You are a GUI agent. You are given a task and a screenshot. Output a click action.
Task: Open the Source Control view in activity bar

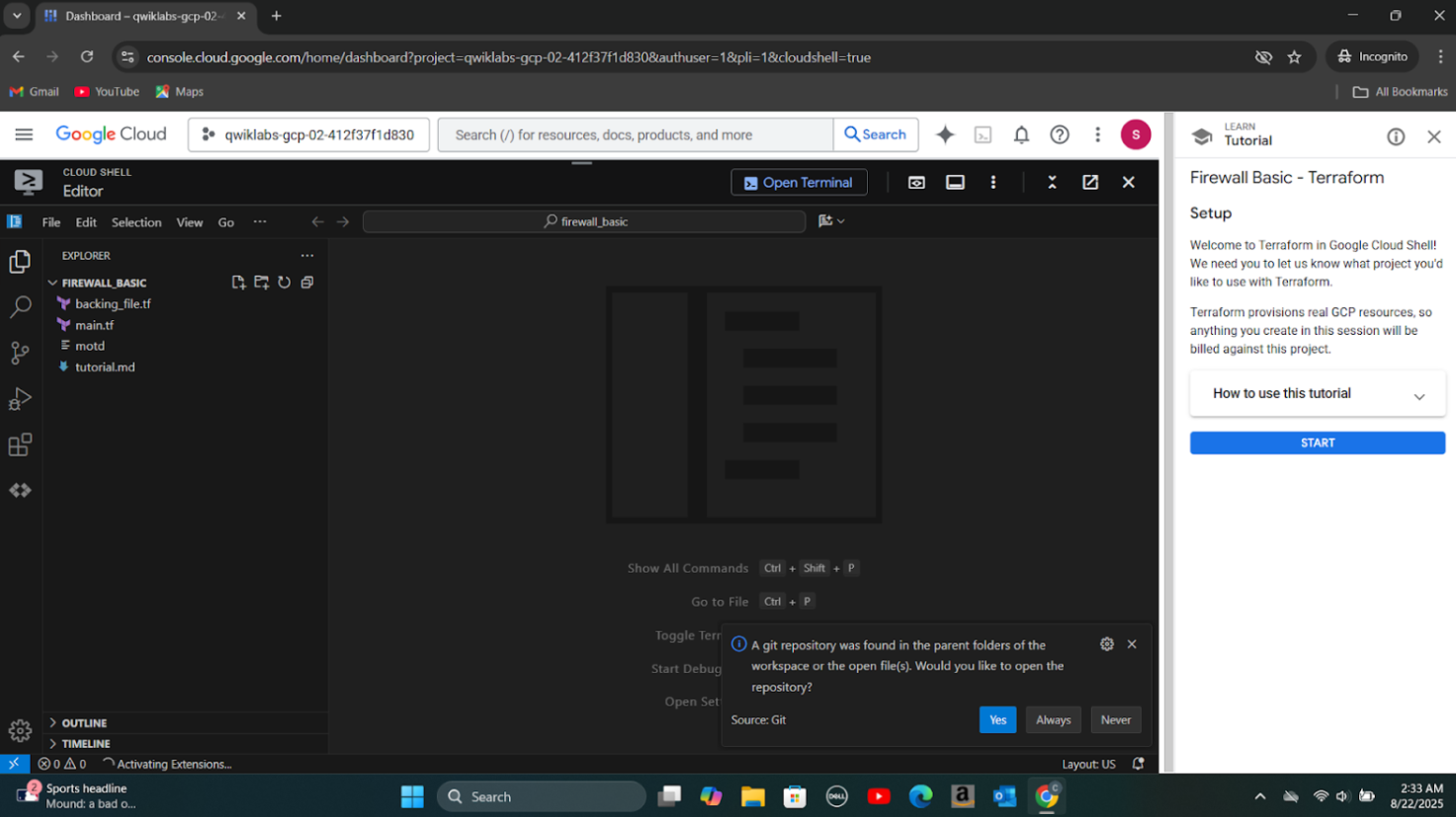(x=20, y=353)
